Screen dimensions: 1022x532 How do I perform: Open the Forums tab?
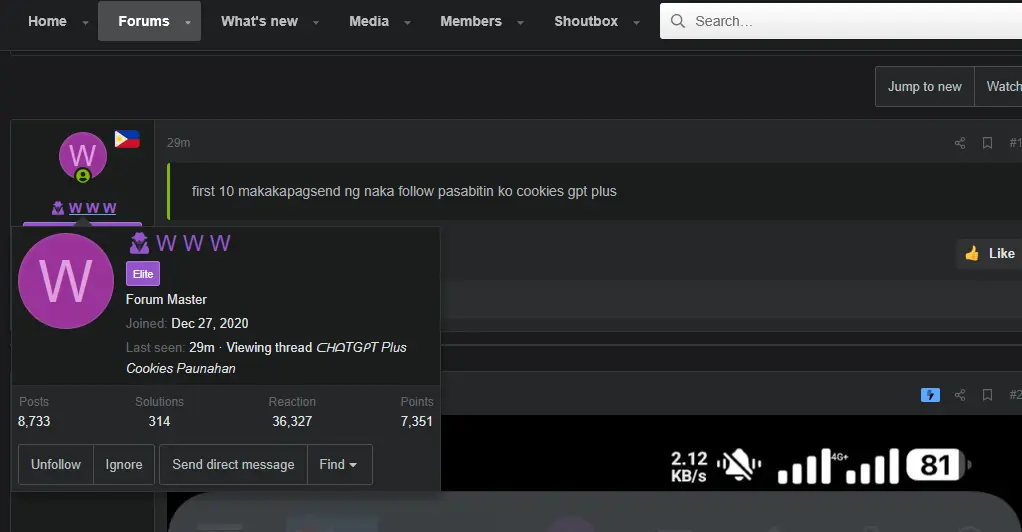coord(143,21)
